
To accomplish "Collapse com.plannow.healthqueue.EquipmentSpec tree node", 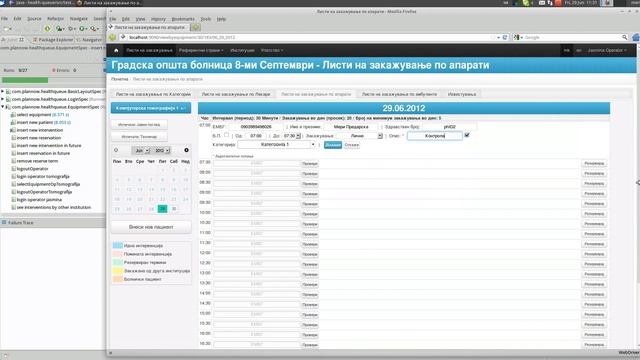I will pyautogui.click(x=2, y=107).
